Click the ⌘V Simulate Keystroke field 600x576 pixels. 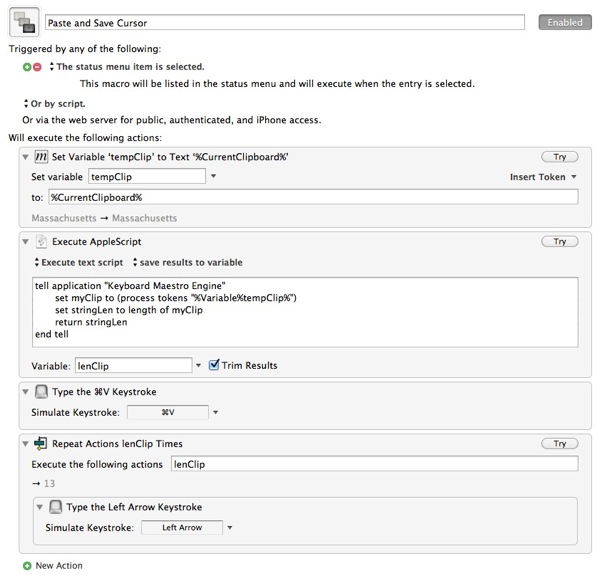168,412
